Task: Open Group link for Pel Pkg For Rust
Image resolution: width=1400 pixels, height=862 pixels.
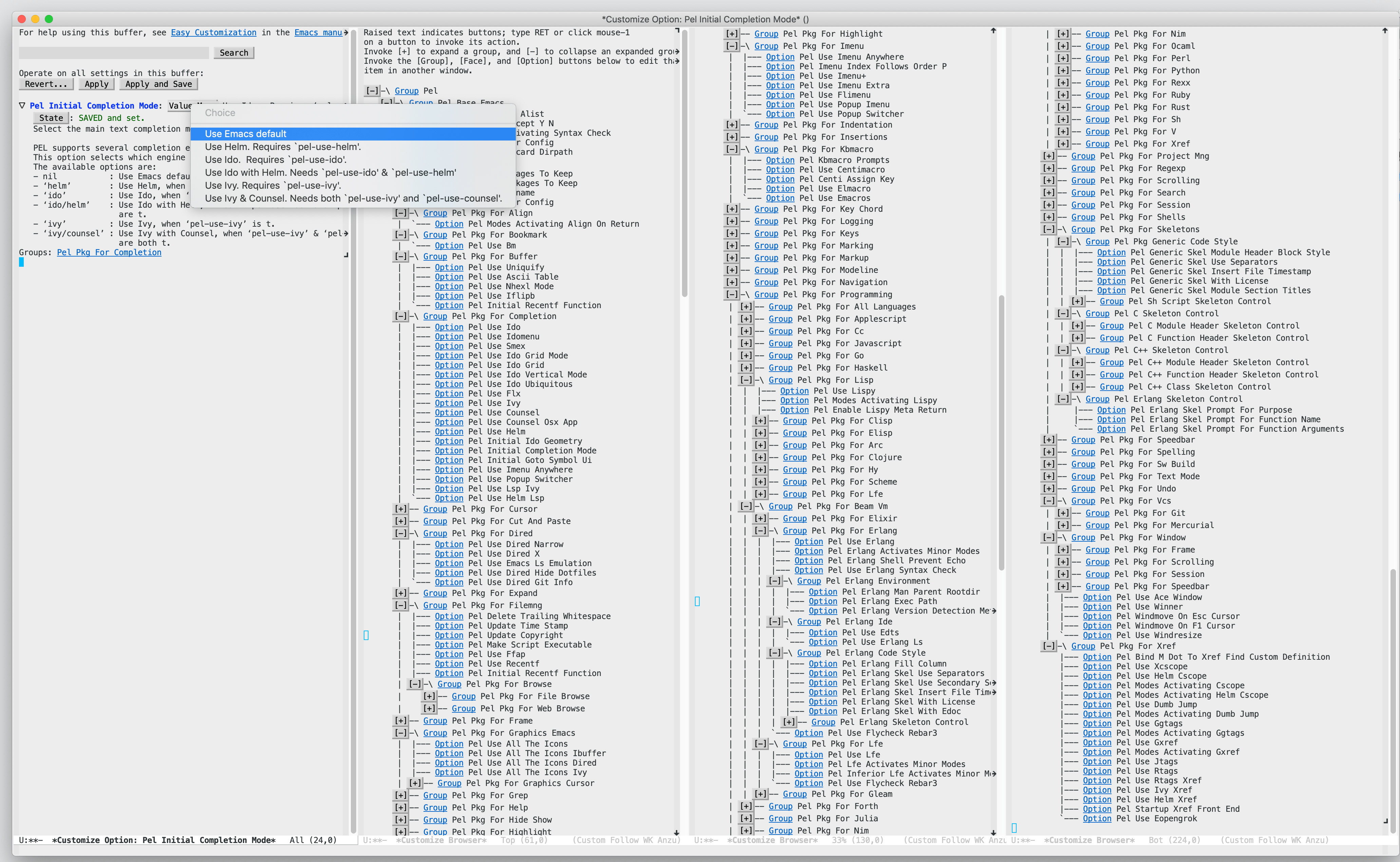Action: tap(1097, 107)
